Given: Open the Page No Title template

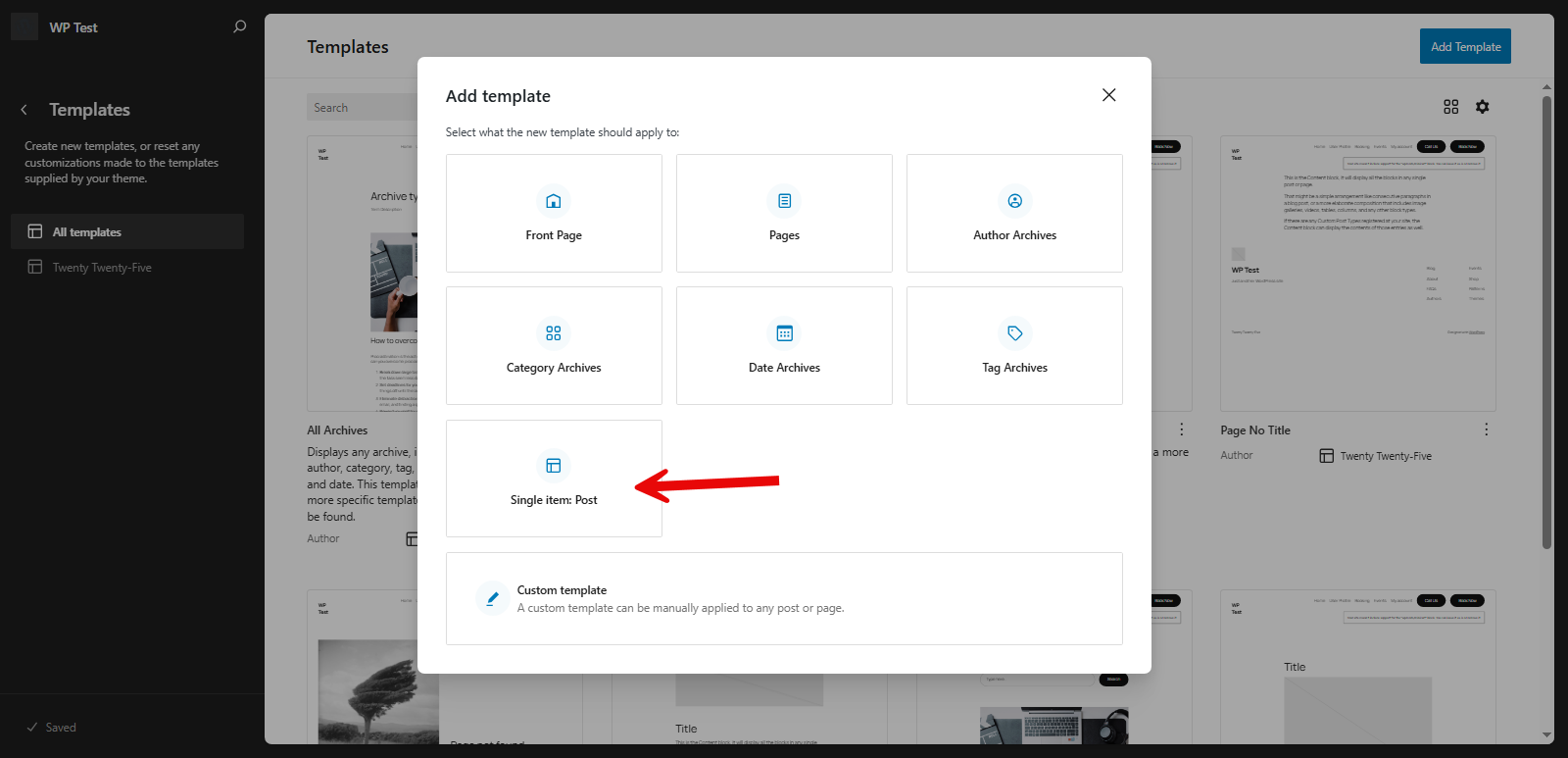Looking at the screenshot, I should [x=1255, y=430].
